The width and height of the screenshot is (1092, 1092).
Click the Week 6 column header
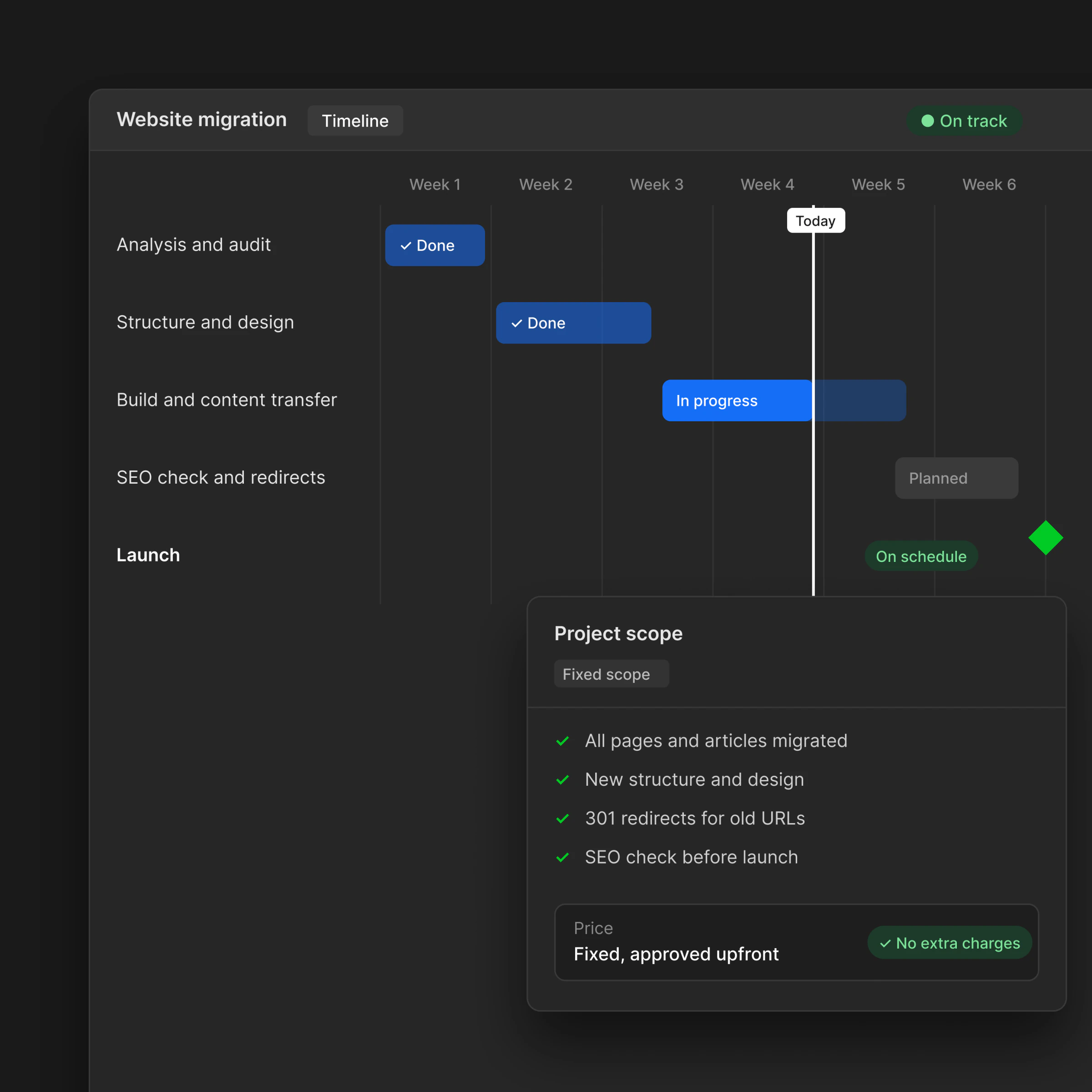tap(989, 184)
